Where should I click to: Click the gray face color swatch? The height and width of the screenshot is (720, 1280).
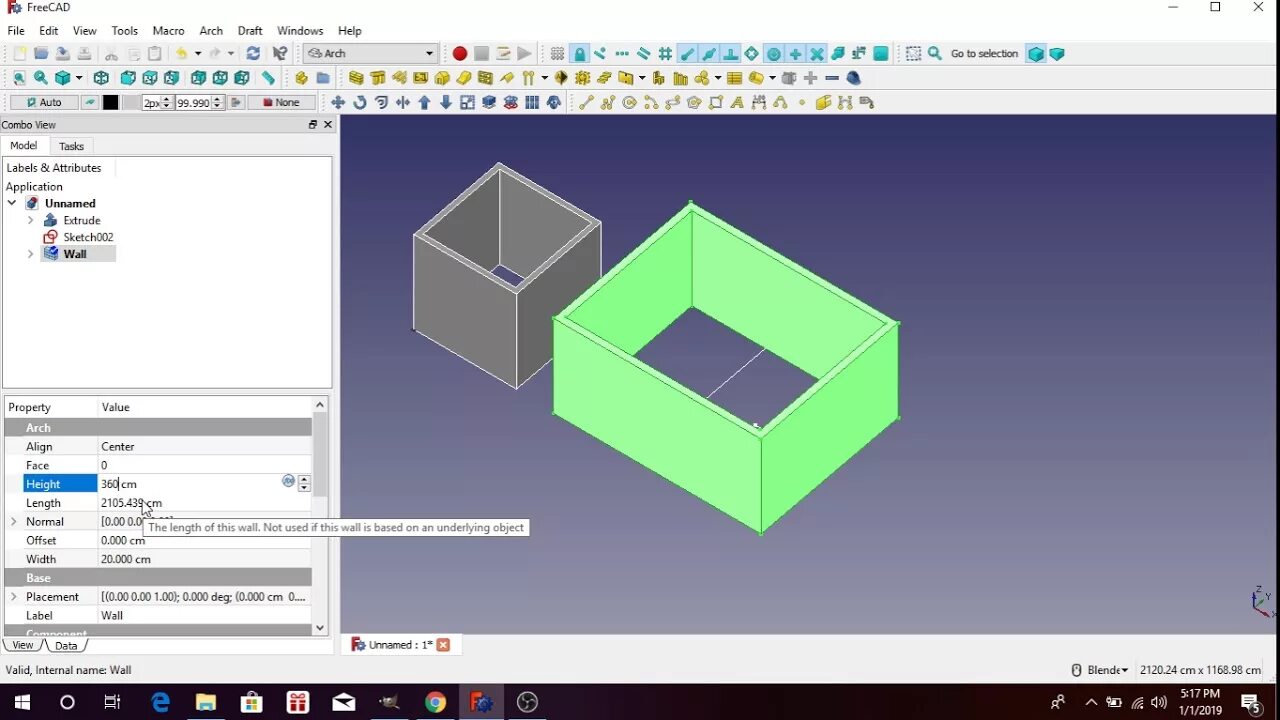pyautogui.click(x=131, y=102)
